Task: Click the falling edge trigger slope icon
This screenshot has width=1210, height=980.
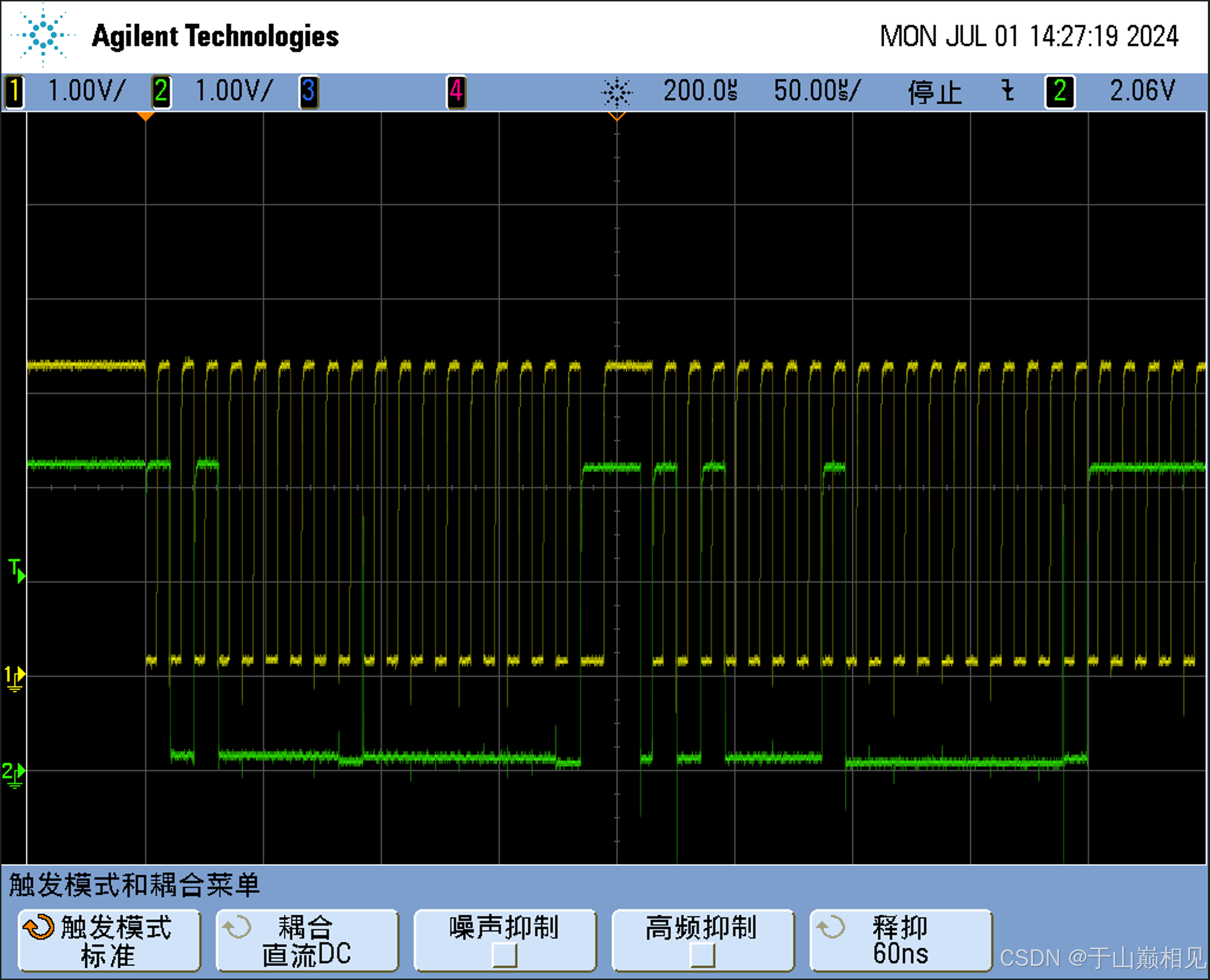Action: point(1008,90)
